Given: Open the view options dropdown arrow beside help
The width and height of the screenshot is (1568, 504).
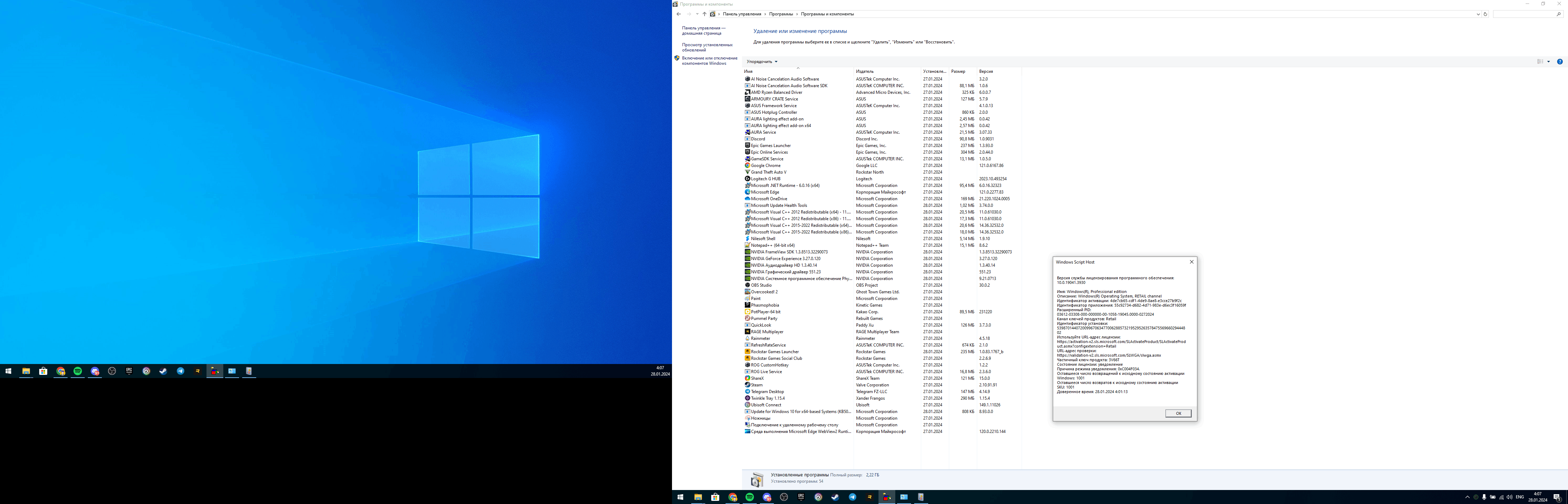Looking at the screenshot, I should (1548, 62).
